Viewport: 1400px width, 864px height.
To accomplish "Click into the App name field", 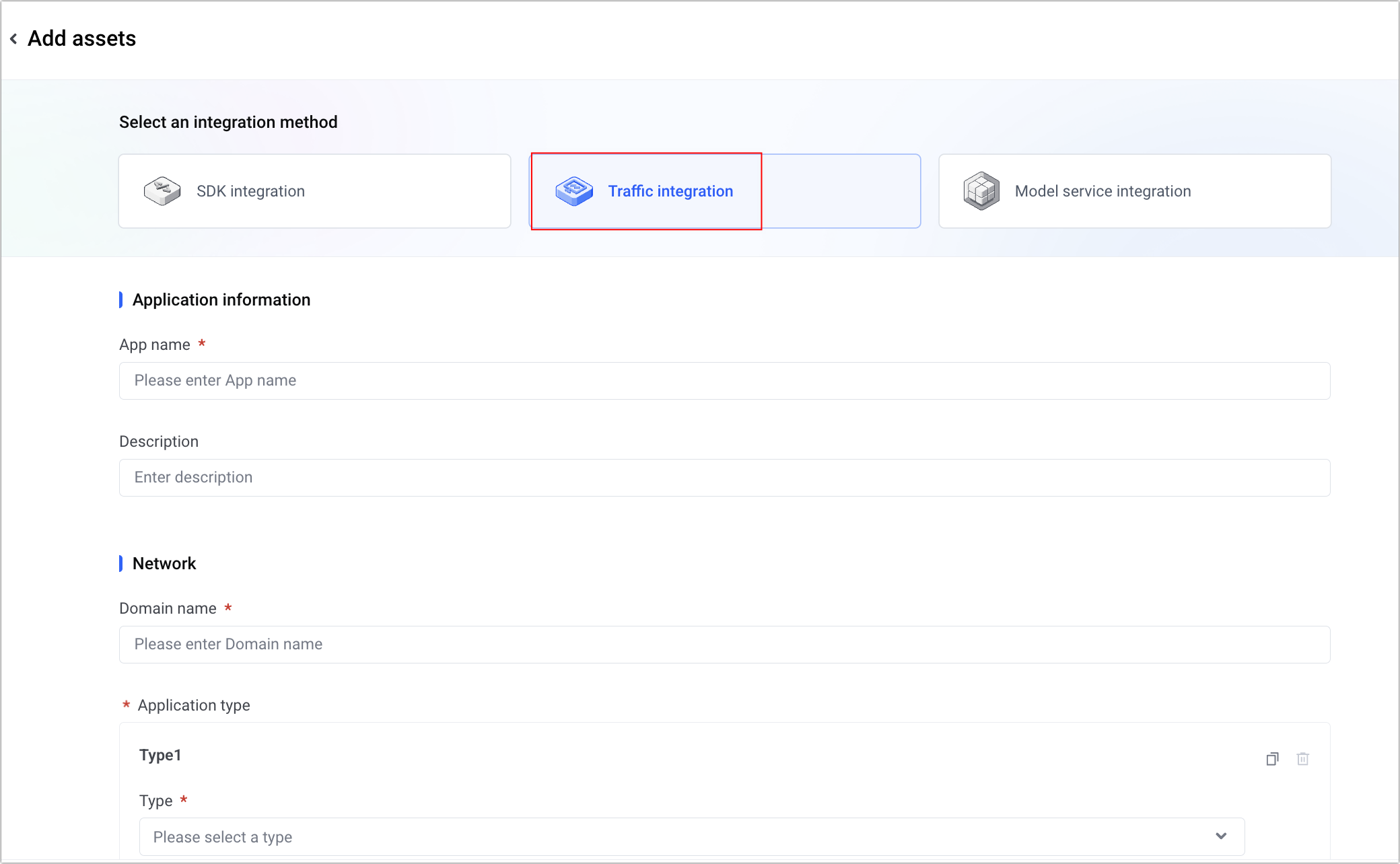I will click(x=724, y=381).
